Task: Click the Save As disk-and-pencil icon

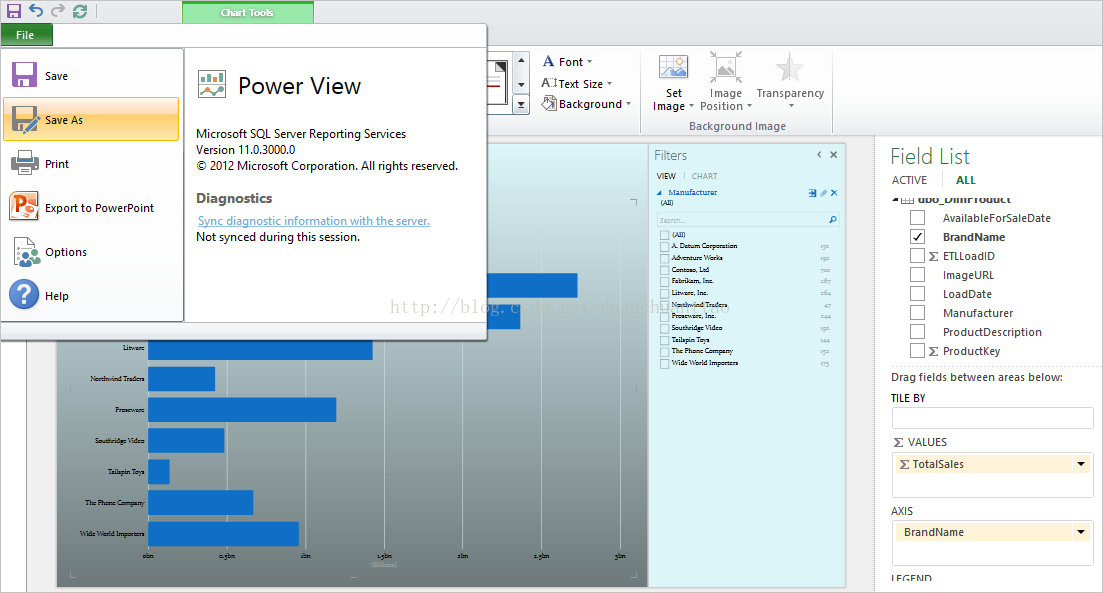Action: click(x=25, y=120)
